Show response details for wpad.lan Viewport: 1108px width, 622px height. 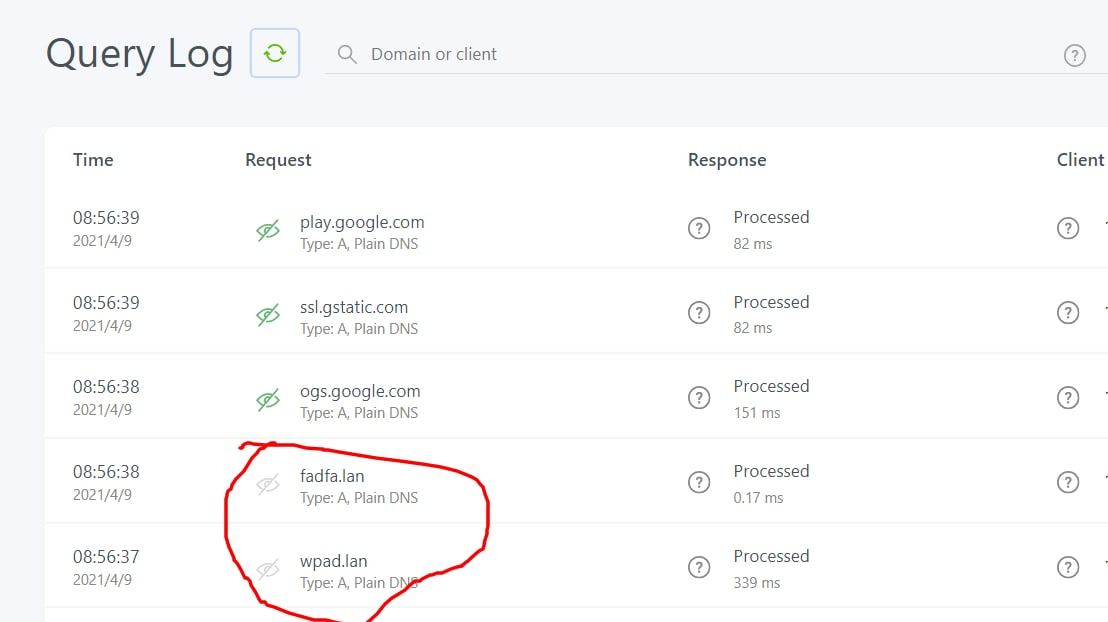tap(699, 567)
